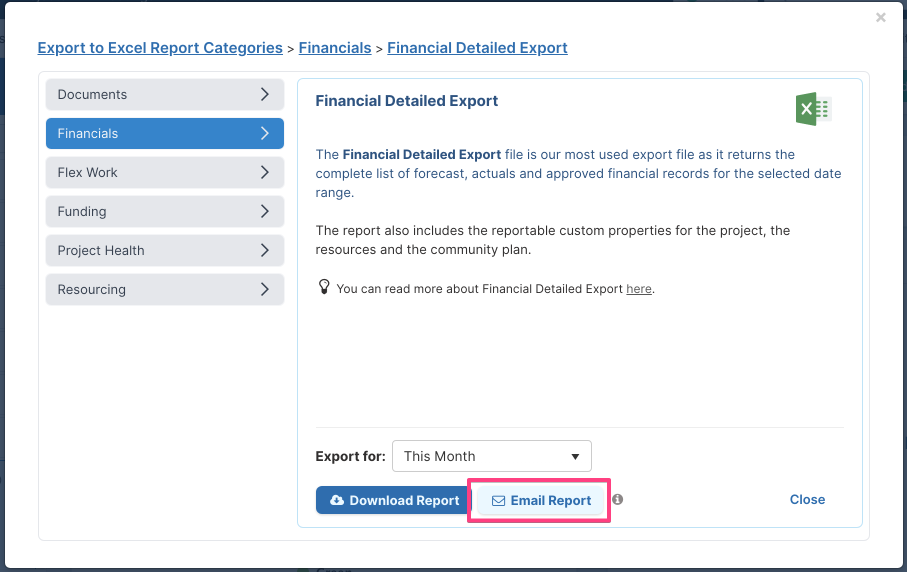Open Export to Excel Report Categories breadcrumb

pyautogui.click(x=160, y=48)
